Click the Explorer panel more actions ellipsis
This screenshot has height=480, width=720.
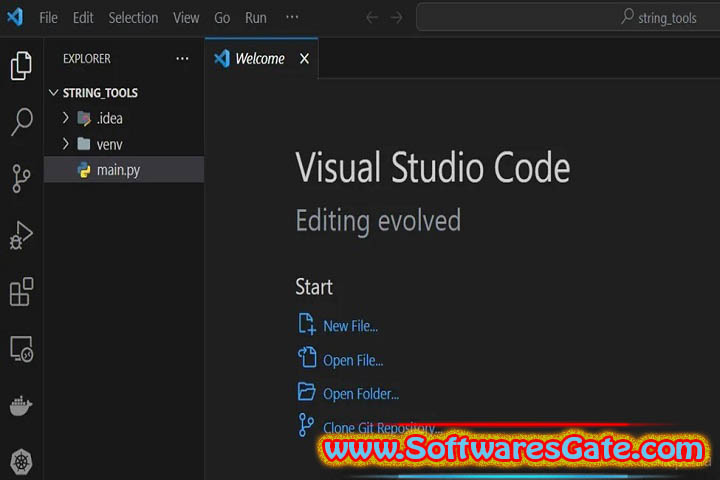(182, 59)
